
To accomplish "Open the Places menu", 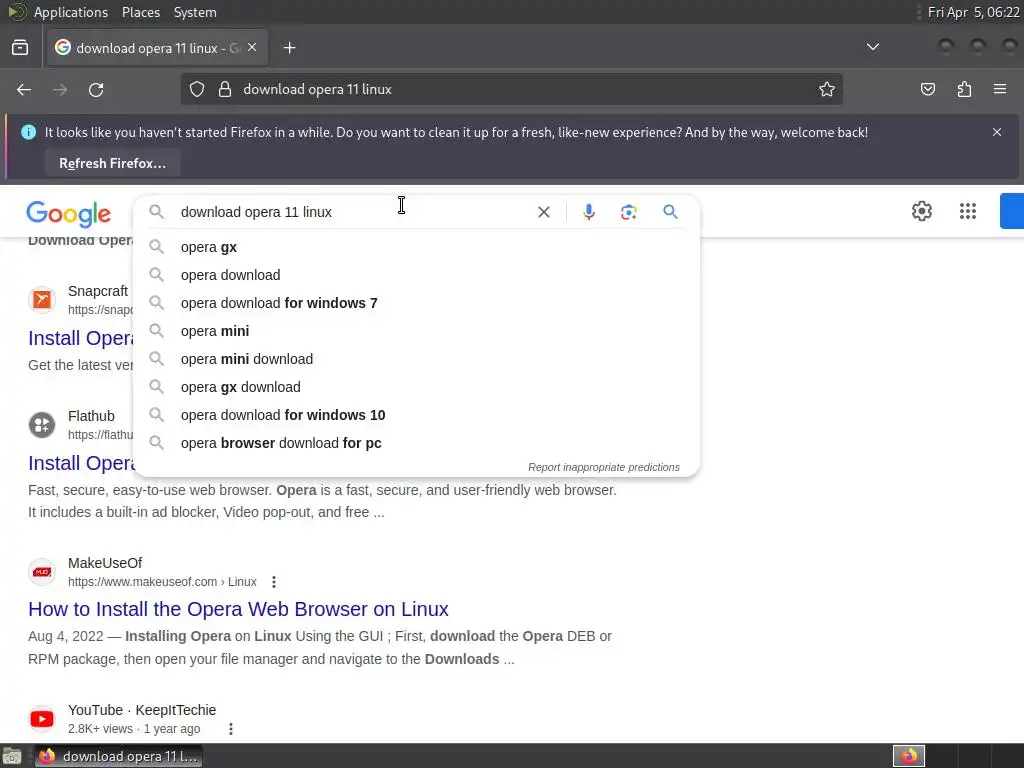I will 140,12.
